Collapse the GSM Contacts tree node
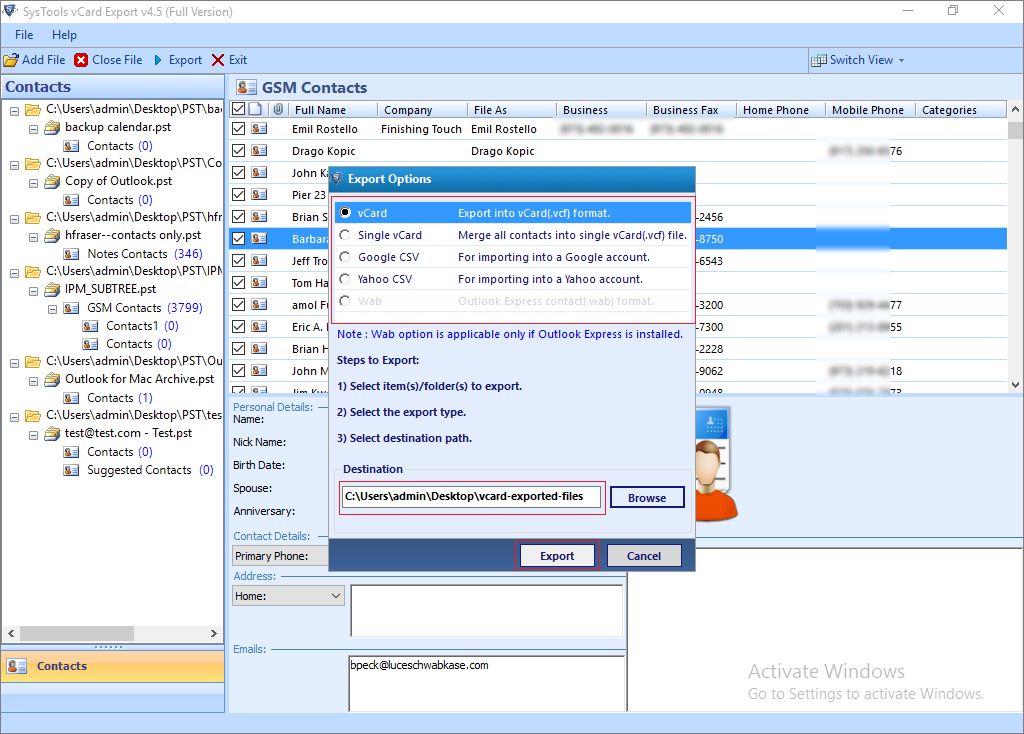 coord(52,310)
